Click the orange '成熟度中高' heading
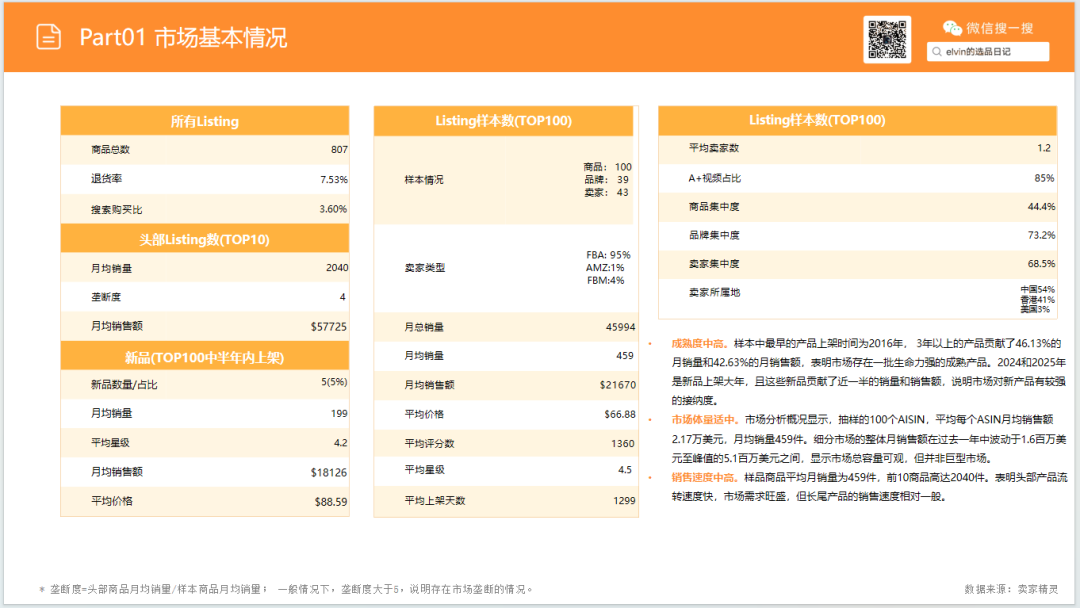The height and width of the screenshot is (608, 1080). pyautogui.click(x=698, y=343)
